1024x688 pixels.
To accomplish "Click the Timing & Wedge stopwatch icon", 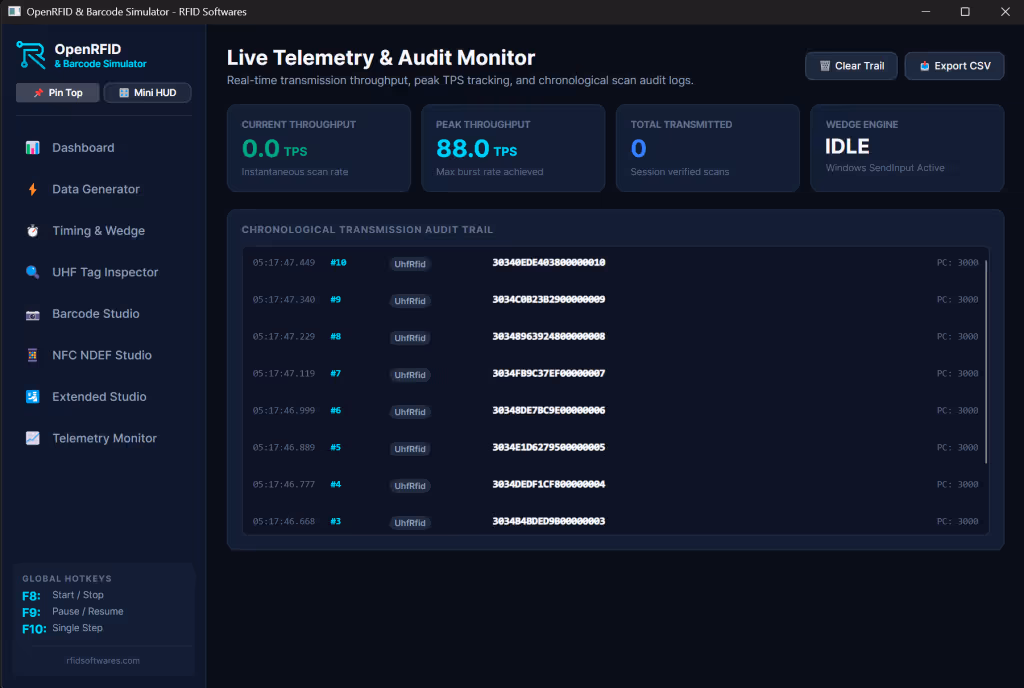I will click(x=33, y=230).
